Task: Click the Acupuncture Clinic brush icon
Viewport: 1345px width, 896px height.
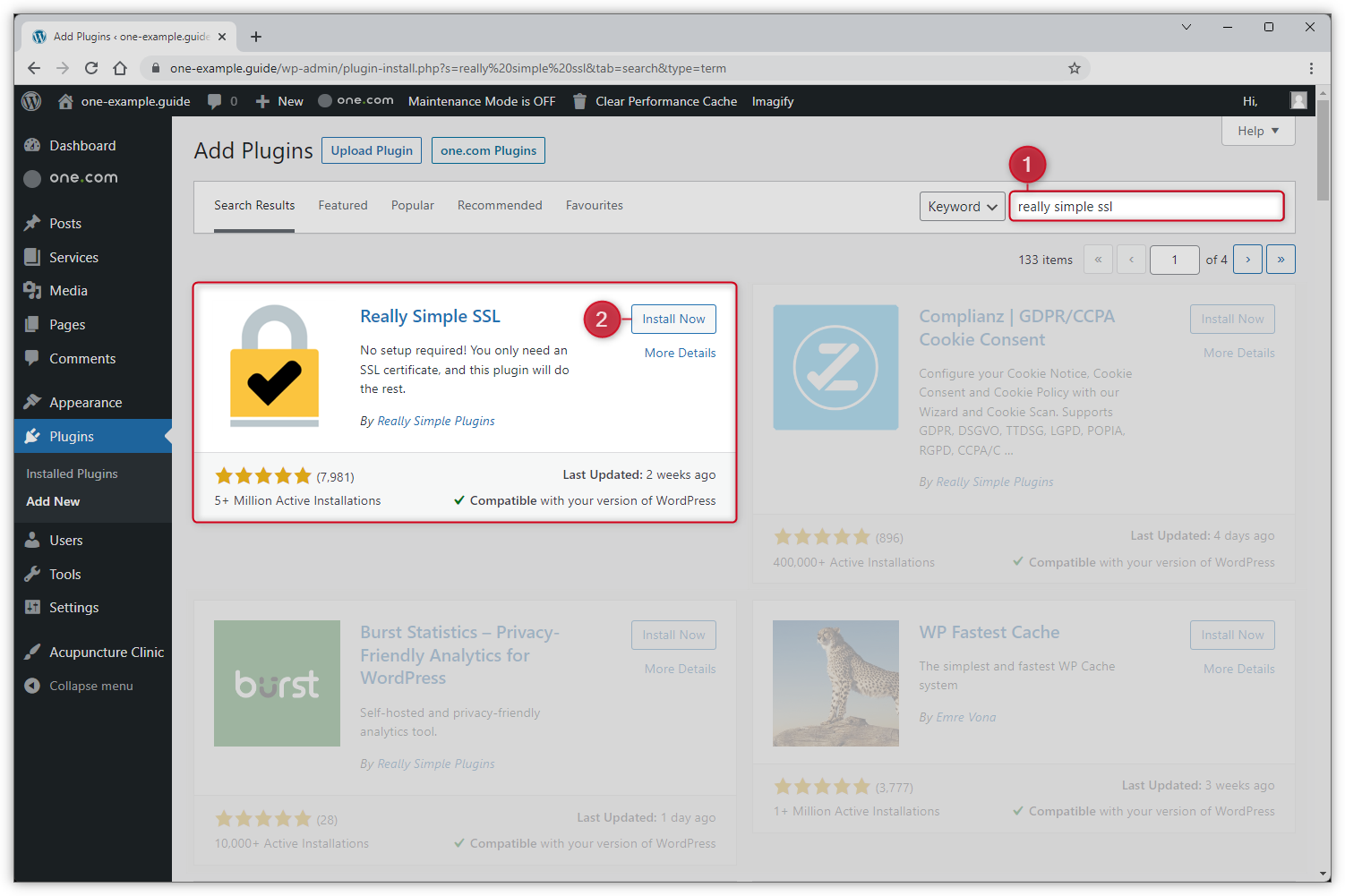Action: (32, 652)
